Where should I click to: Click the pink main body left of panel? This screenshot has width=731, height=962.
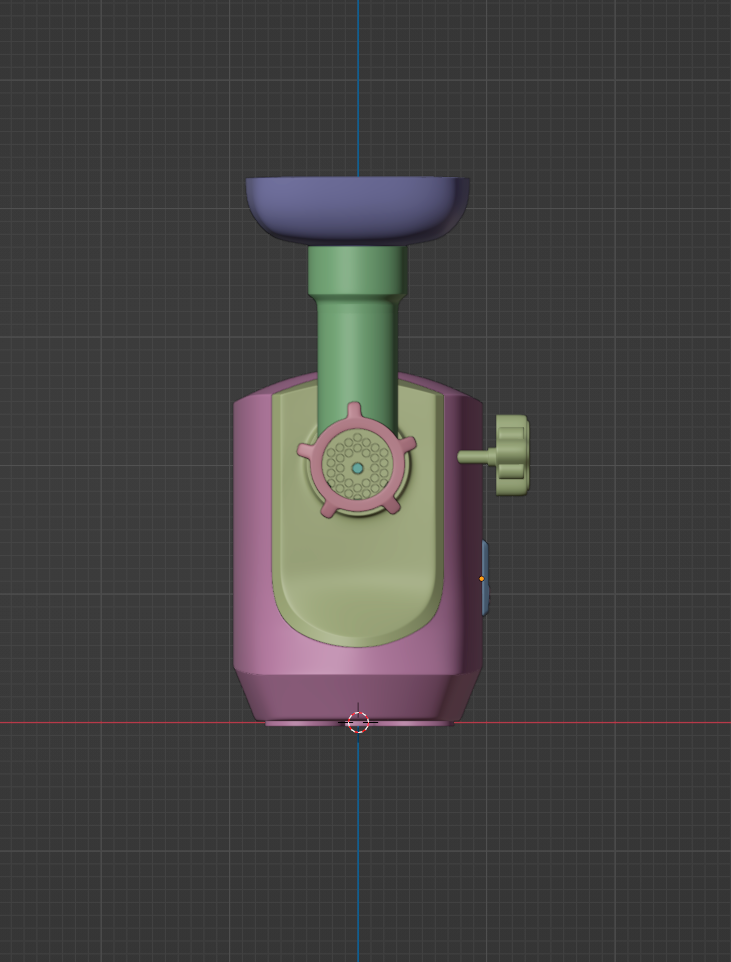pyautogui.click(x=252, y=530)
